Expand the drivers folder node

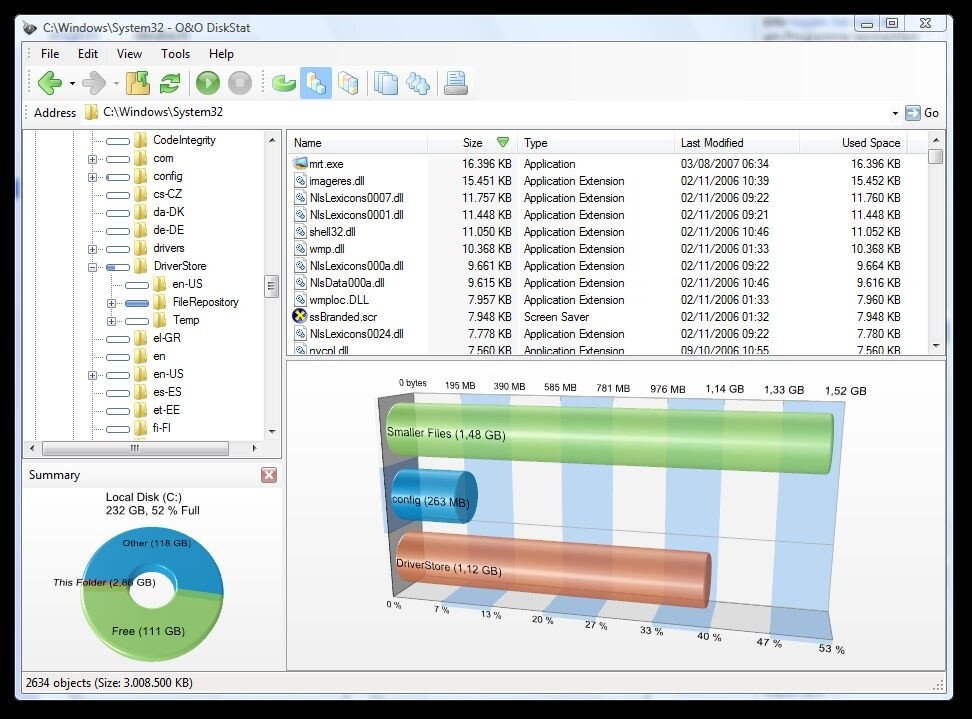92,249
